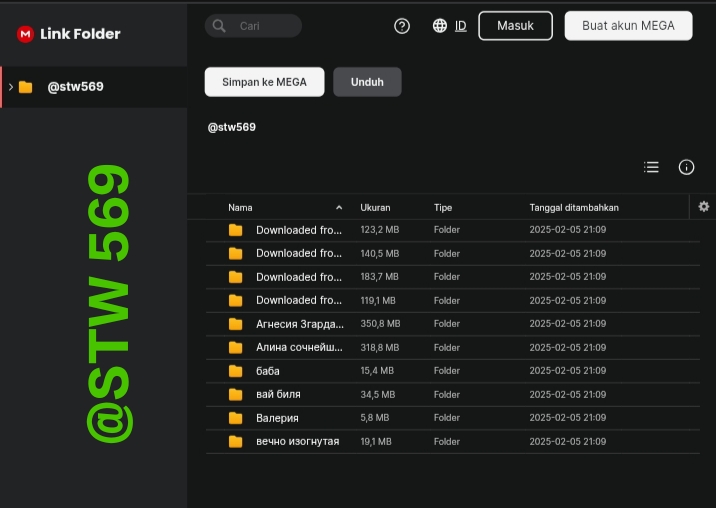This screenshot has width=716, height=508.
Task: Open column settings gear icon
Action: click(x=704, y=206)
